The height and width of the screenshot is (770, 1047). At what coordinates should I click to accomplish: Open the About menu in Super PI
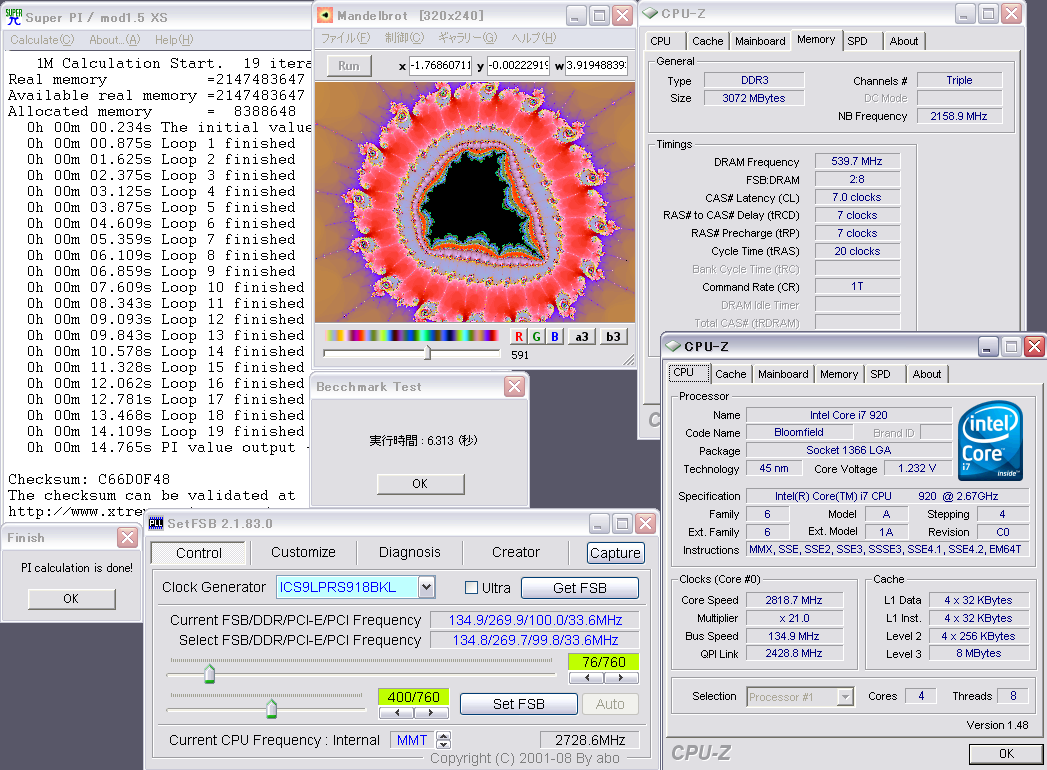(114, 40)
